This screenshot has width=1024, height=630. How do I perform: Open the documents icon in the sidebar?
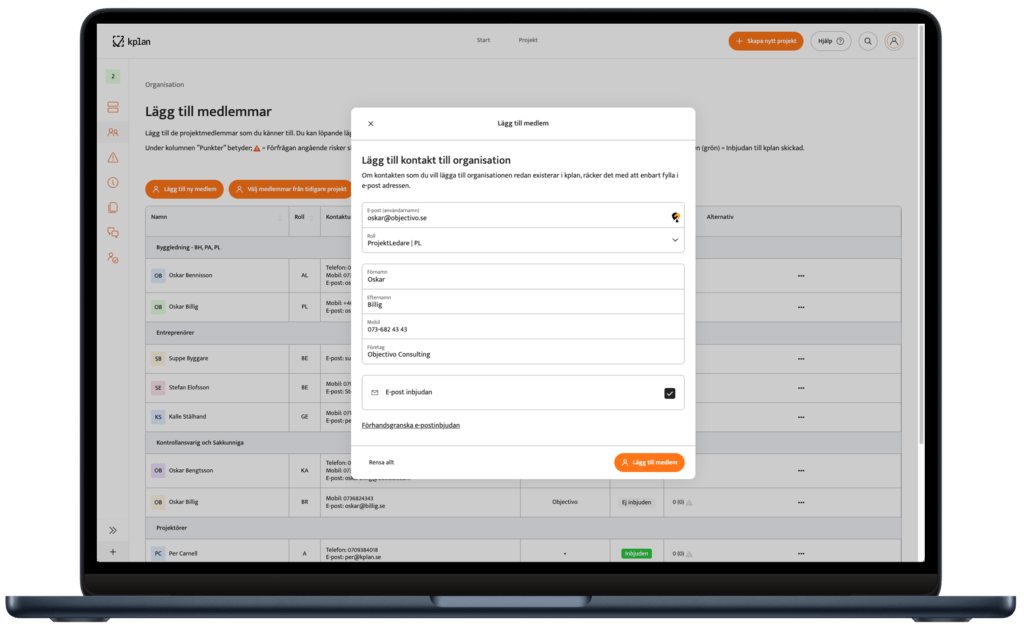click(x=113, y=207)
